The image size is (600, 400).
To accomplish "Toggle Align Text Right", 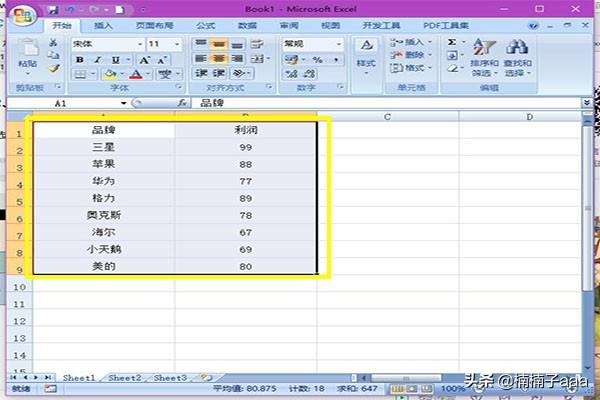I will (x=237, y=58).
